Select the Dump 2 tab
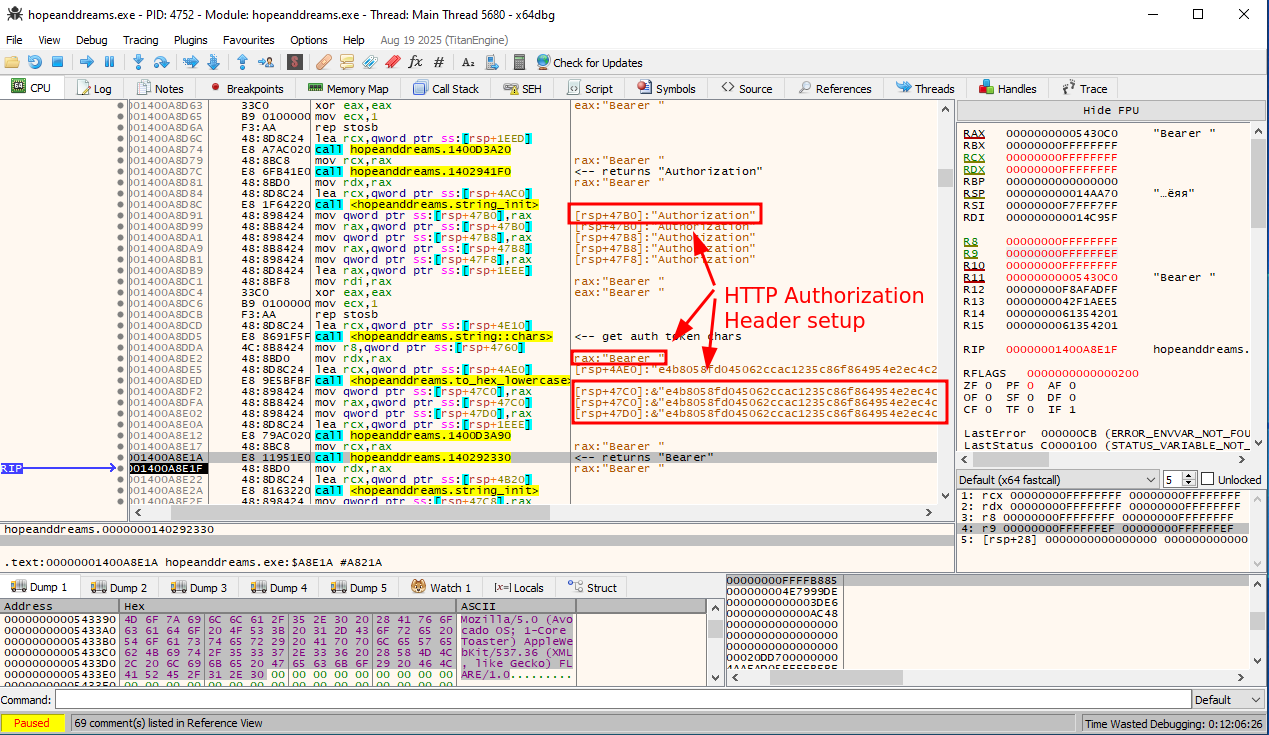Viewport: 1269px width, 735px height. (x=119, y=587)
